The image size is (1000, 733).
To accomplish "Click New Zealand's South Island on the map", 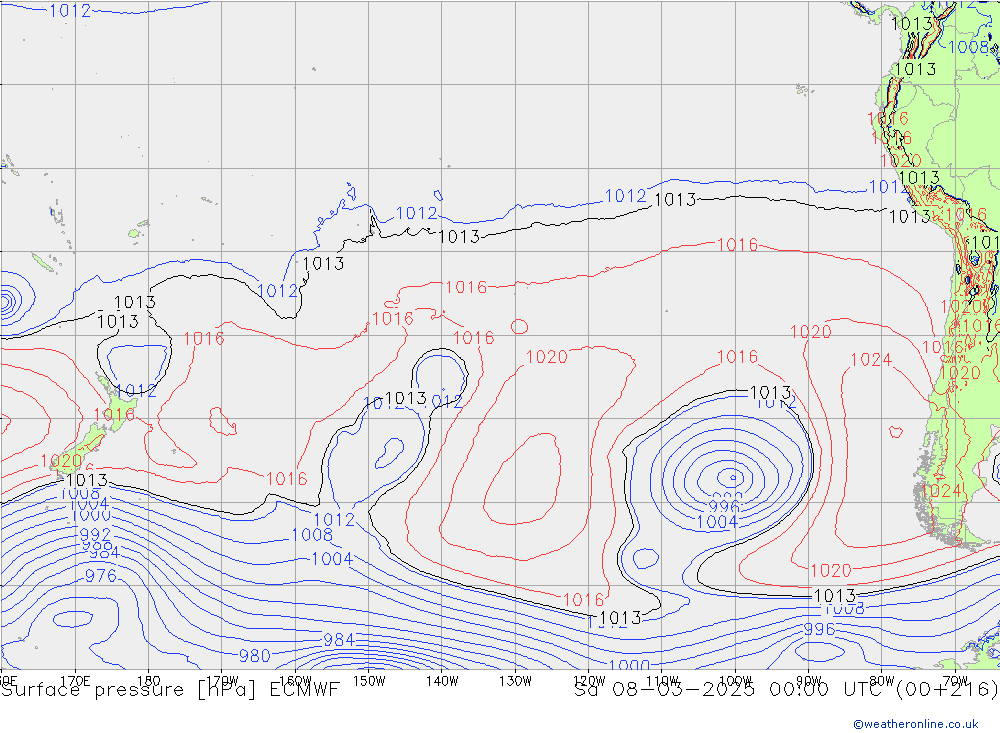I will click(78, 450).
